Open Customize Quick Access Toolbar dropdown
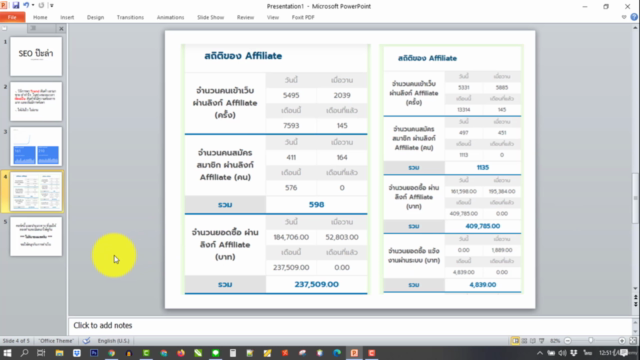Viewport: 640px width, 360px height. (x=51, y=5)
